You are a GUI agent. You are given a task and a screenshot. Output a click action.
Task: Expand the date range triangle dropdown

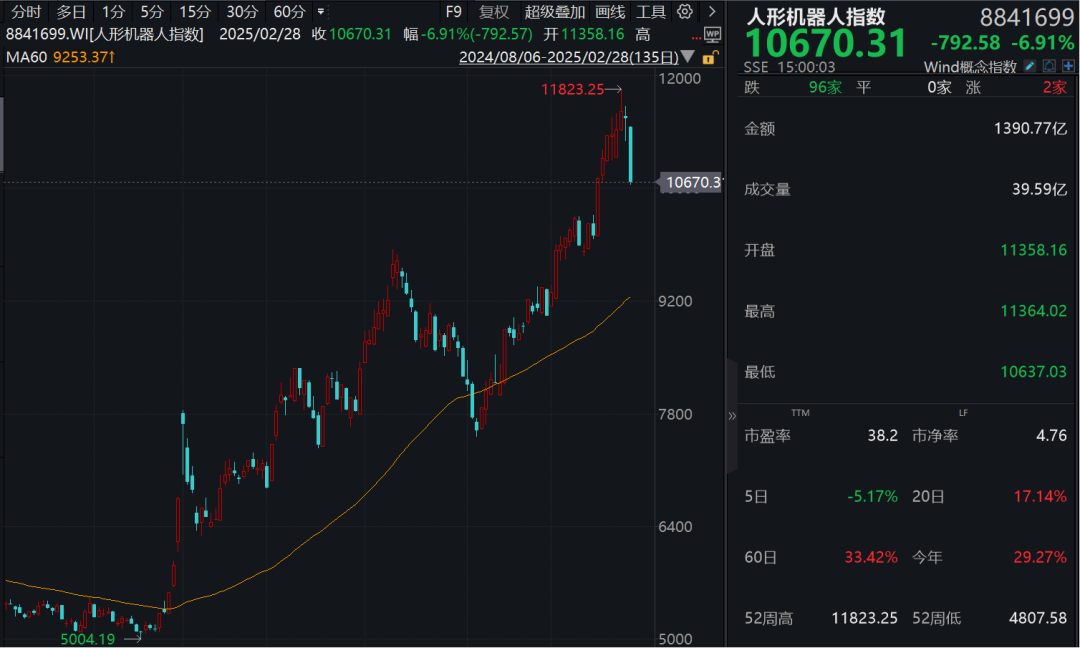(688, 58)
